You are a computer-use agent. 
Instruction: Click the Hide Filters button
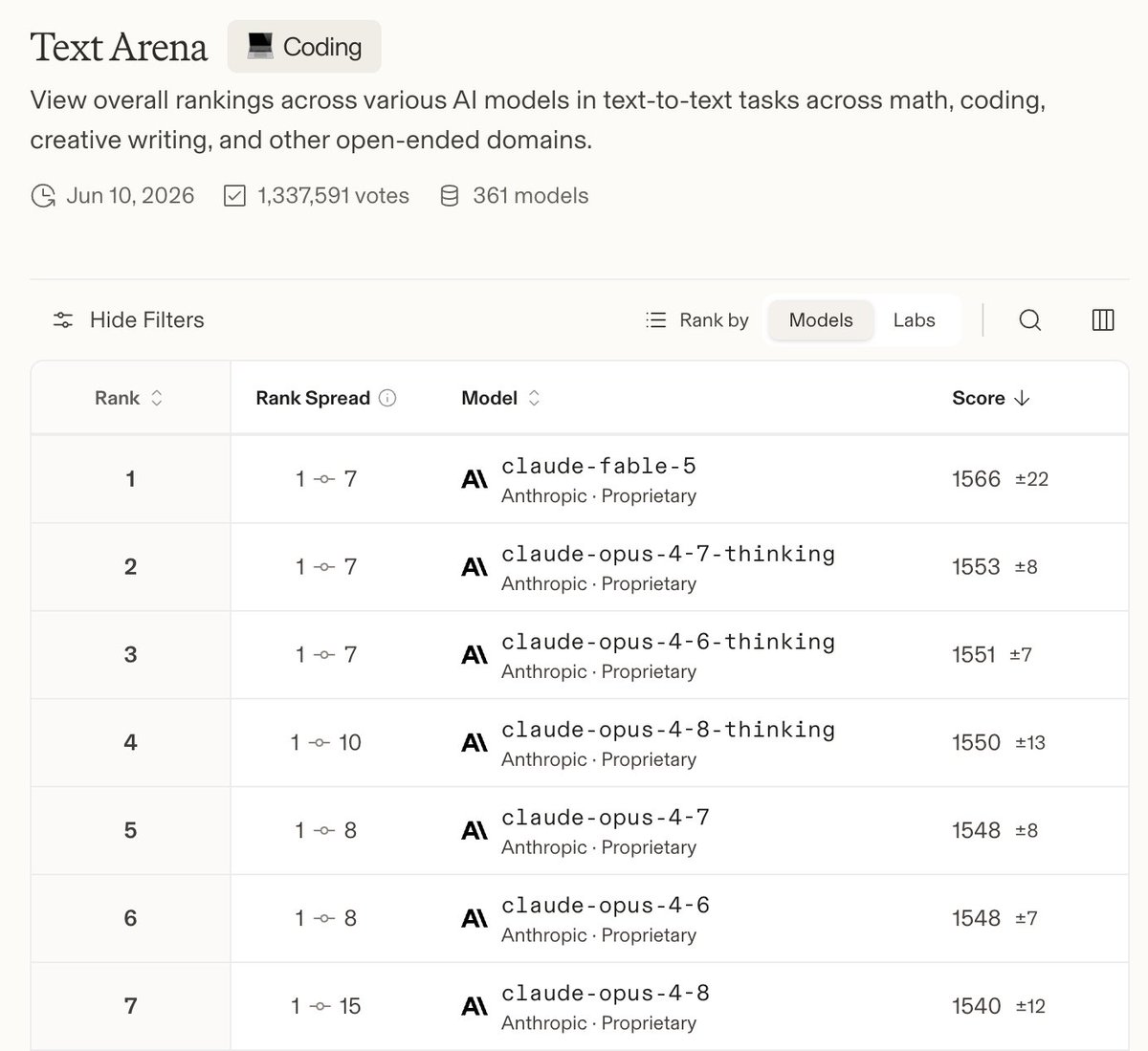point(128,320)
